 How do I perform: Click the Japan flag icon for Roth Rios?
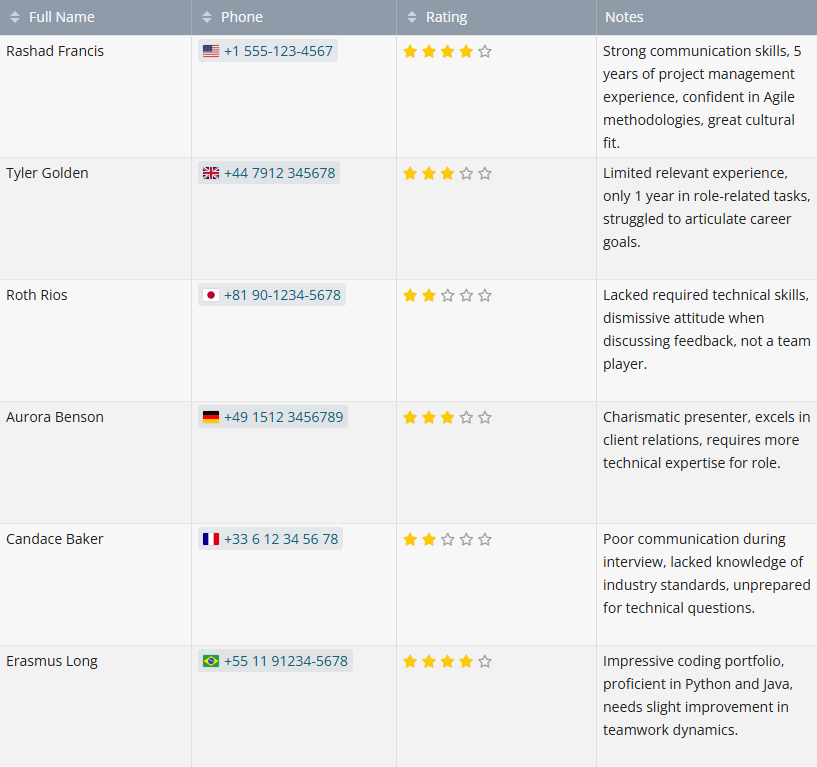[211, 295]
